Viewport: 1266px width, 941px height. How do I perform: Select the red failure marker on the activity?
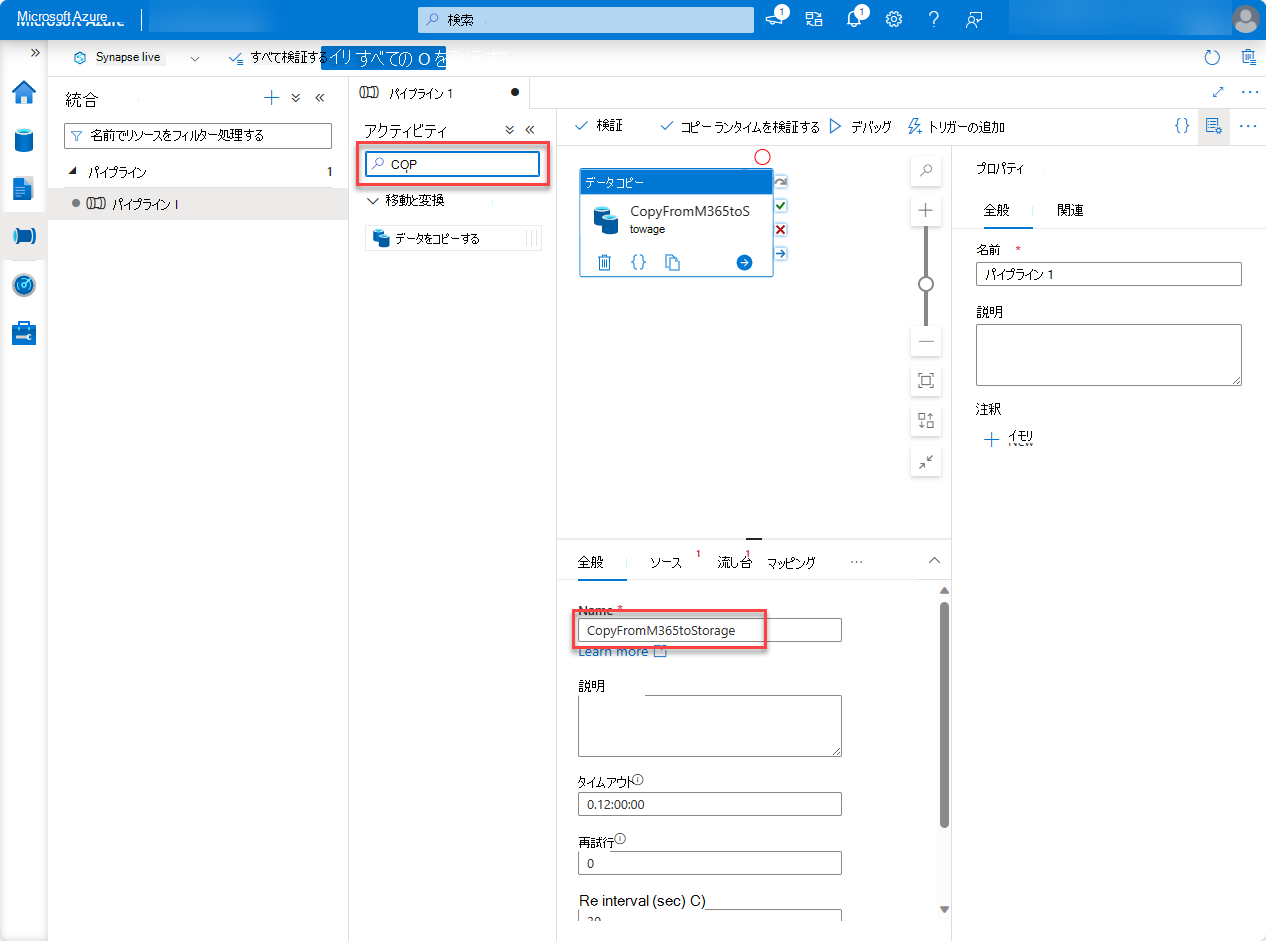coord(779,229)
